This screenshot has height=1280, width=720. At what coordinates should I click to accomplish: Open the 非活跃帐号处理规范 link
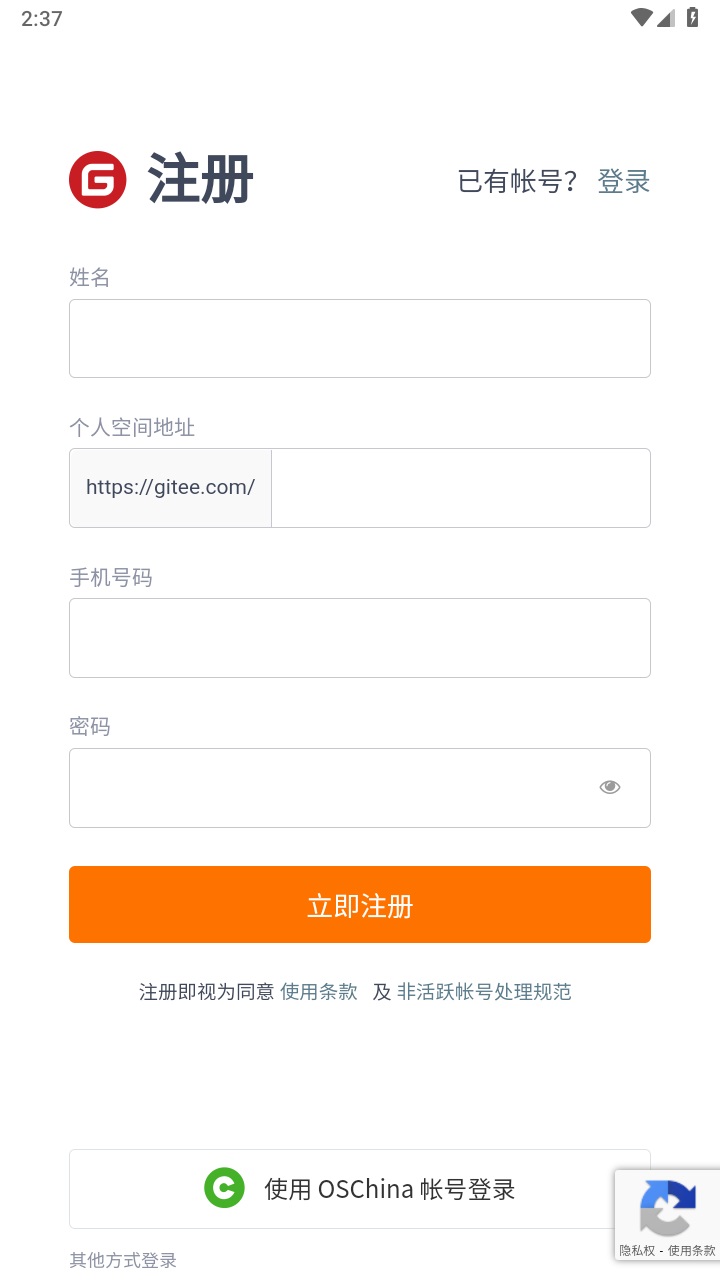(x=484, y=992)
